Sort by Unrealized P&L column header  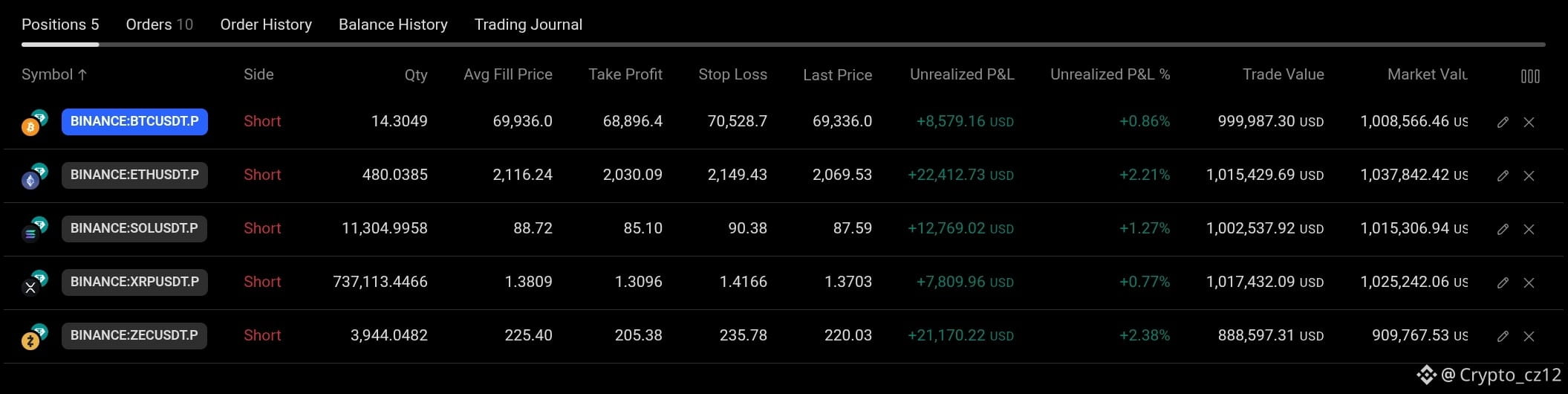[x=962, y=74]
